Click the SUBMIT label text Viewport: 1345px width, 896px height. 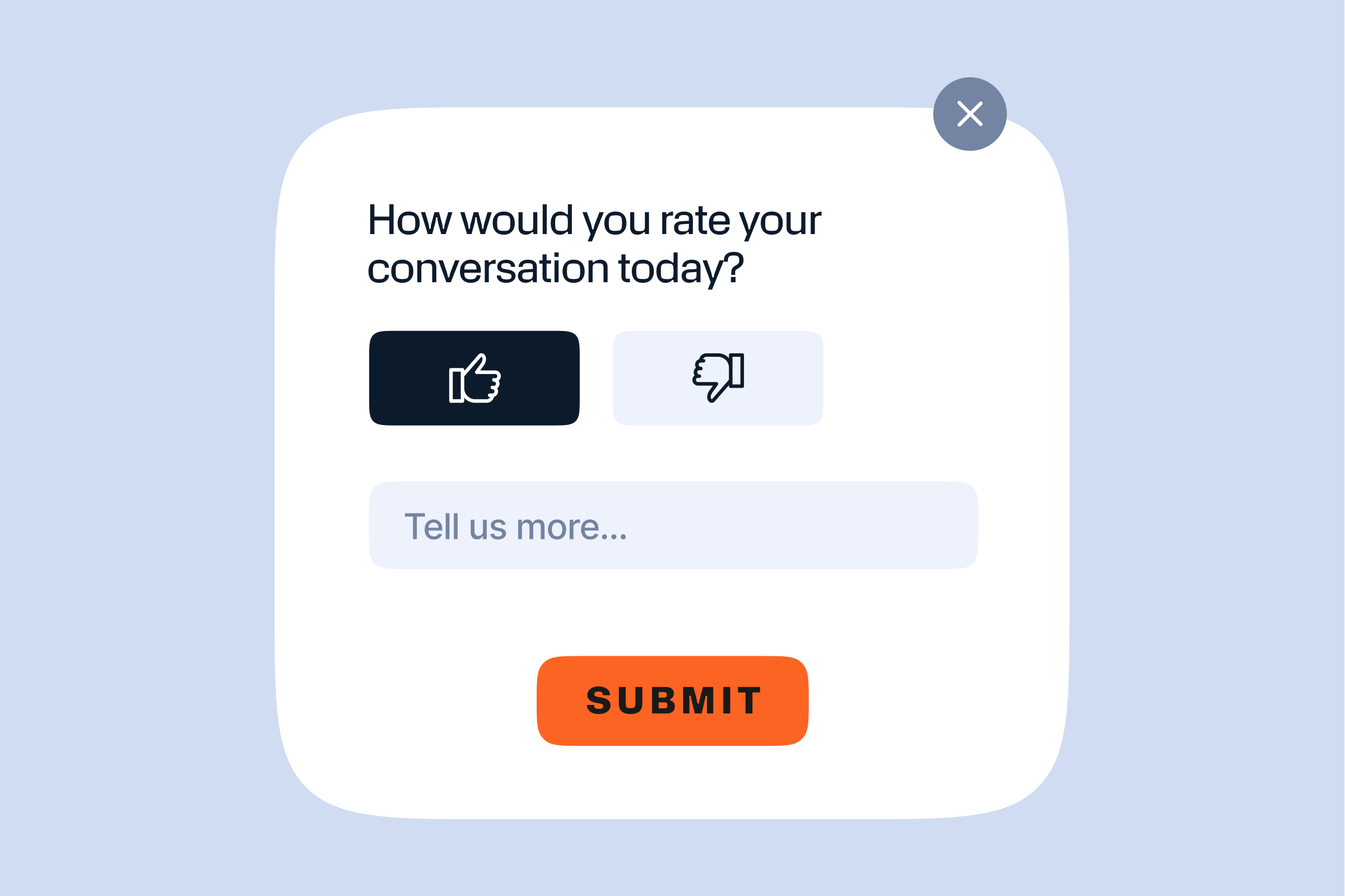coord(673,701)
